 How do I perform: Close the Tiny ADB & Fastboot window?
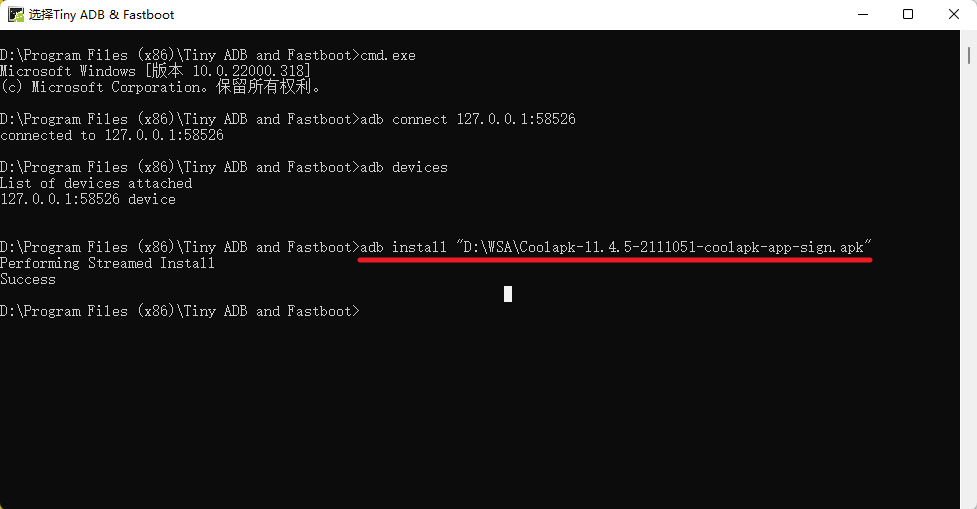pos(953,14)
